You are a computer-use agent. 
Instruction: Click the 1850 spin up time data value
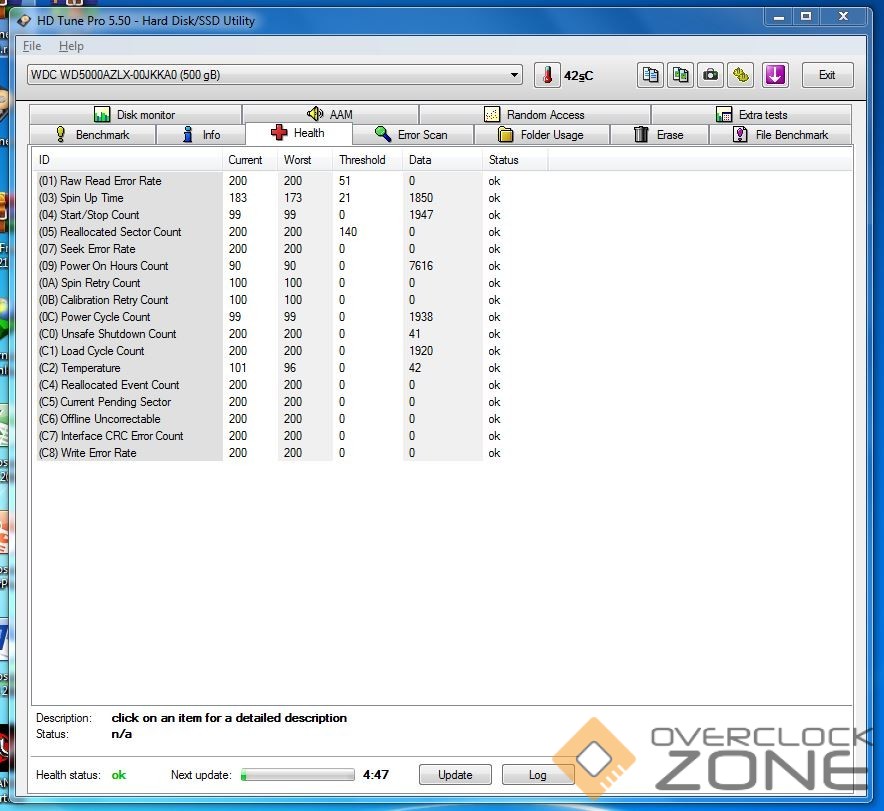(x=421, y=198)
